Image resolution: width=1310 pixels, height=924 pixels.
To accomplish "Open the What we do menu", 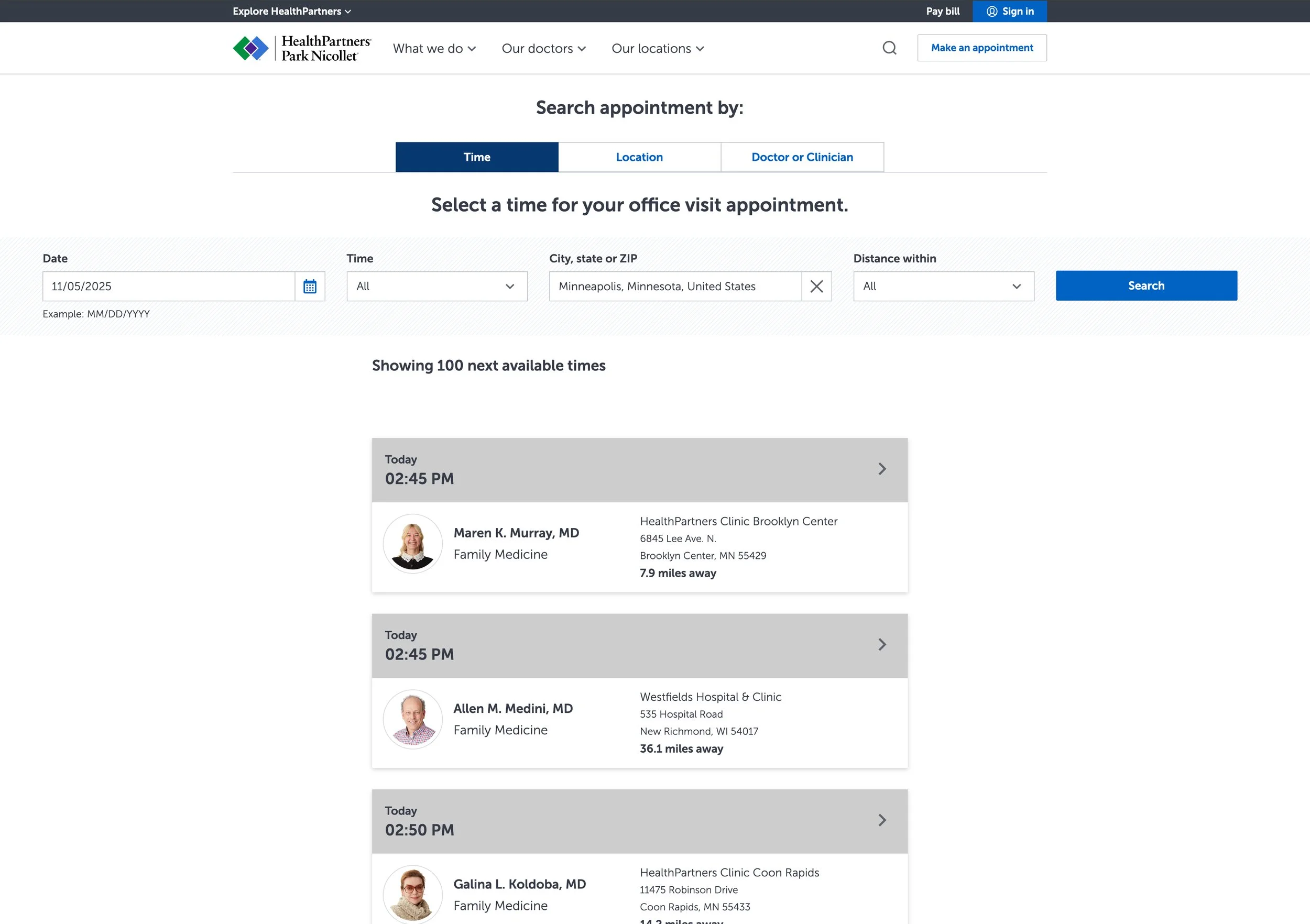I will coord(434,49).
